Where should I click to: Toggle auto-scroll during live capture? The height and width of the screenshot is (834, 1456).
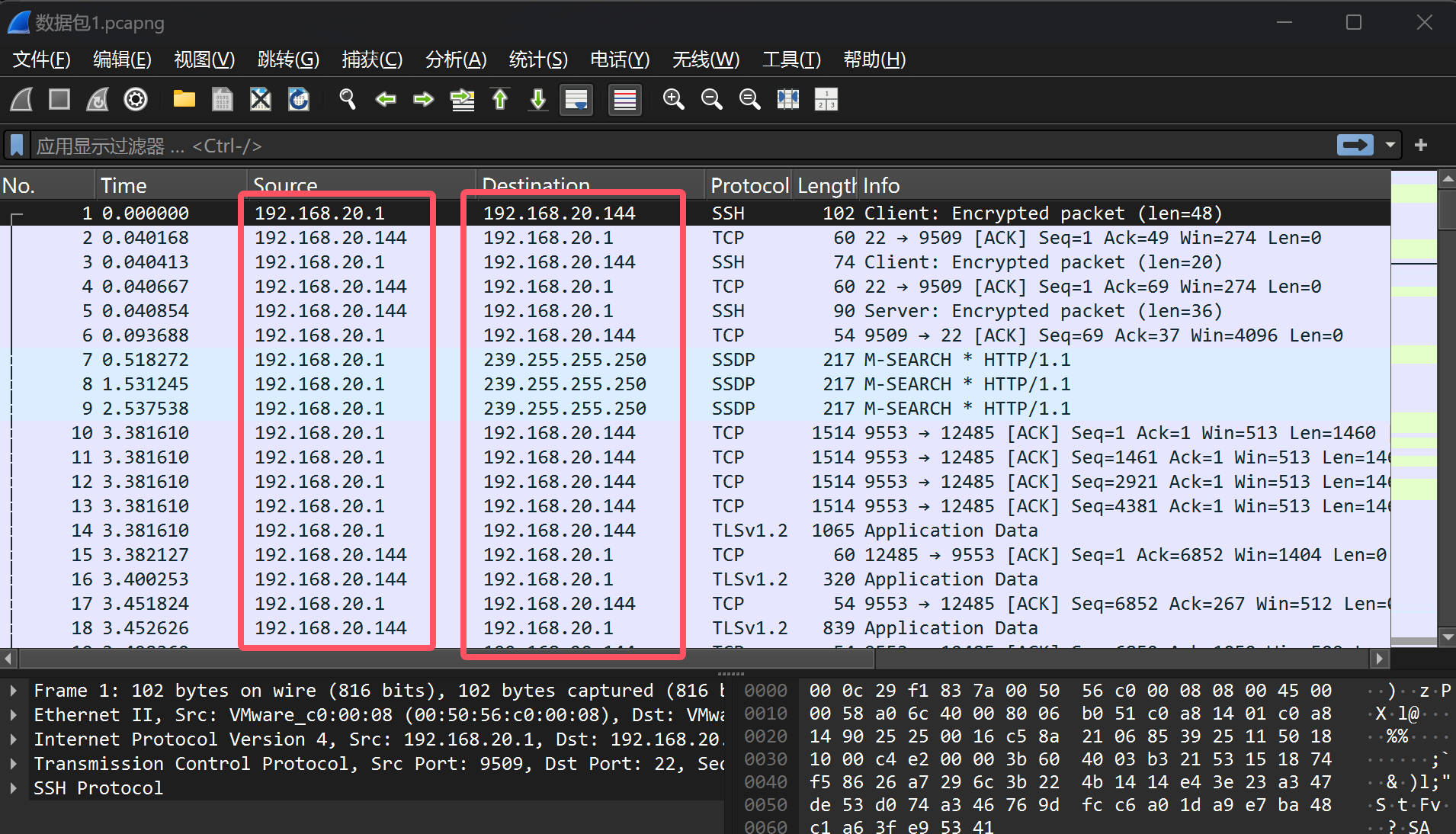[576, 100]
